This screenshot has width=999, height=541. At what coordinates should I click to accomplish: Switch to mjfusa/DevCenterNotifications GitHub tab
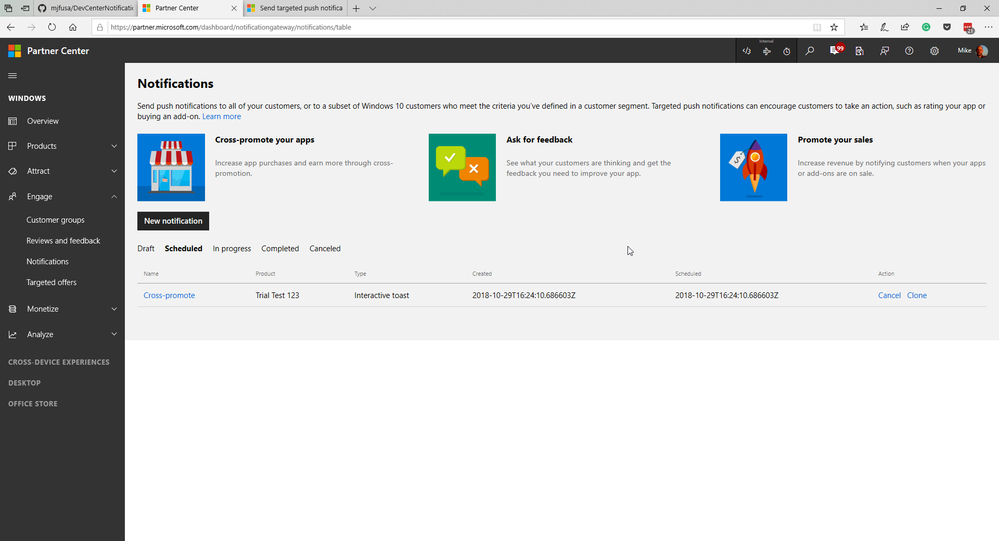click(86, 8)
